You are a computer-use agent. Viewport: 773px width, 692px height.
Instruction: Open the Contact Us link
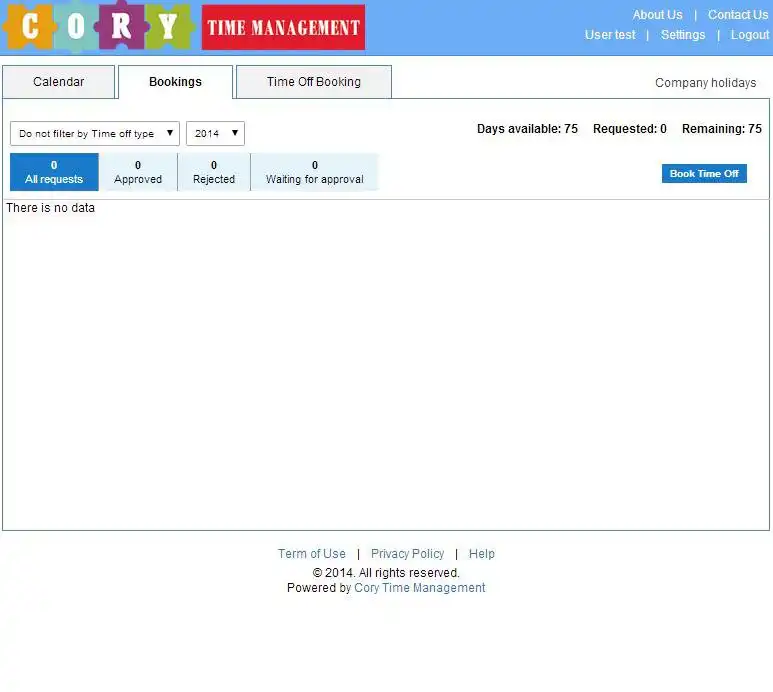pos(738,15)
